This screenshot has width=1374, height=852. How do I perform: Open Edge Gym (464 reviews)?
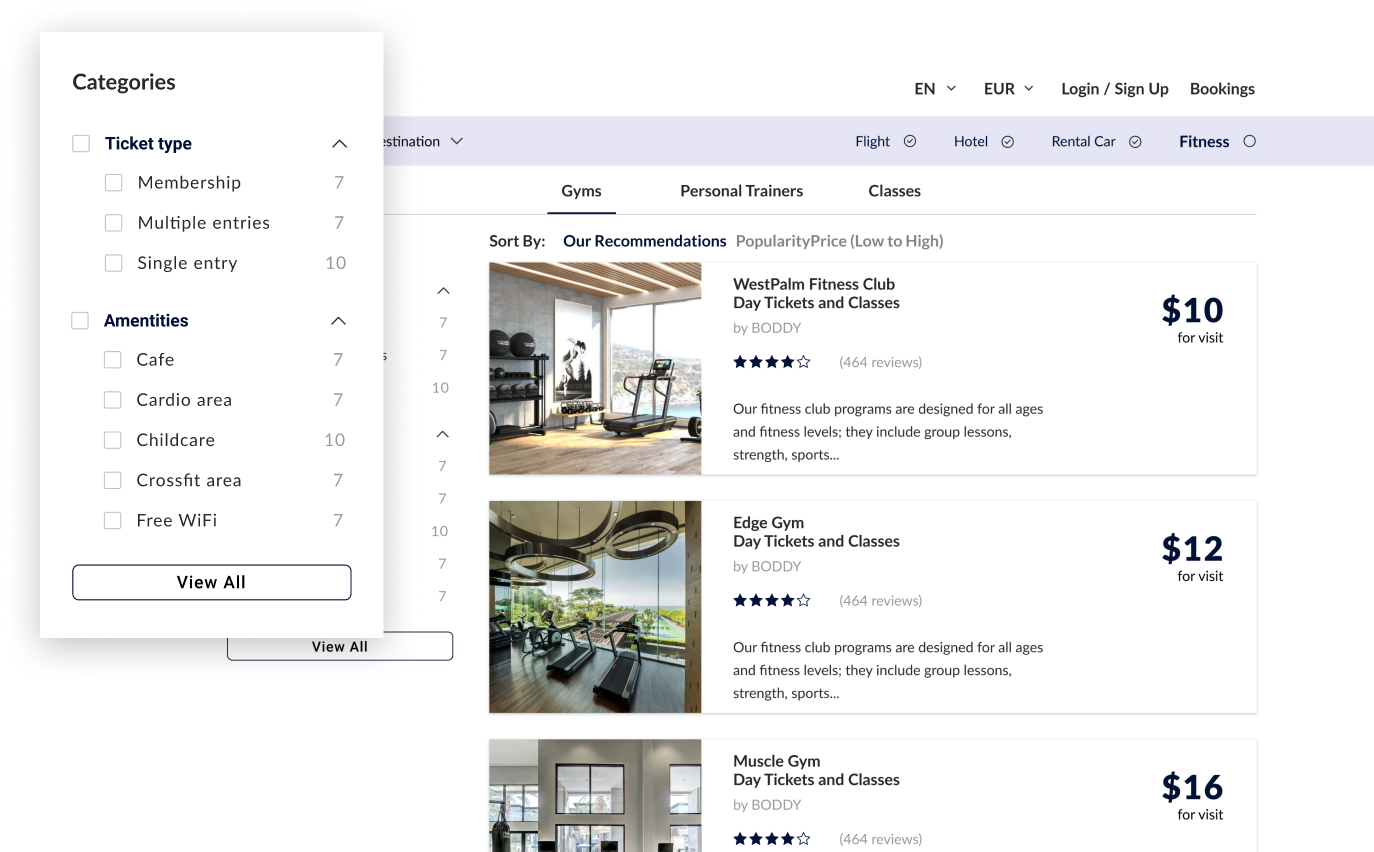pos(881,601)
